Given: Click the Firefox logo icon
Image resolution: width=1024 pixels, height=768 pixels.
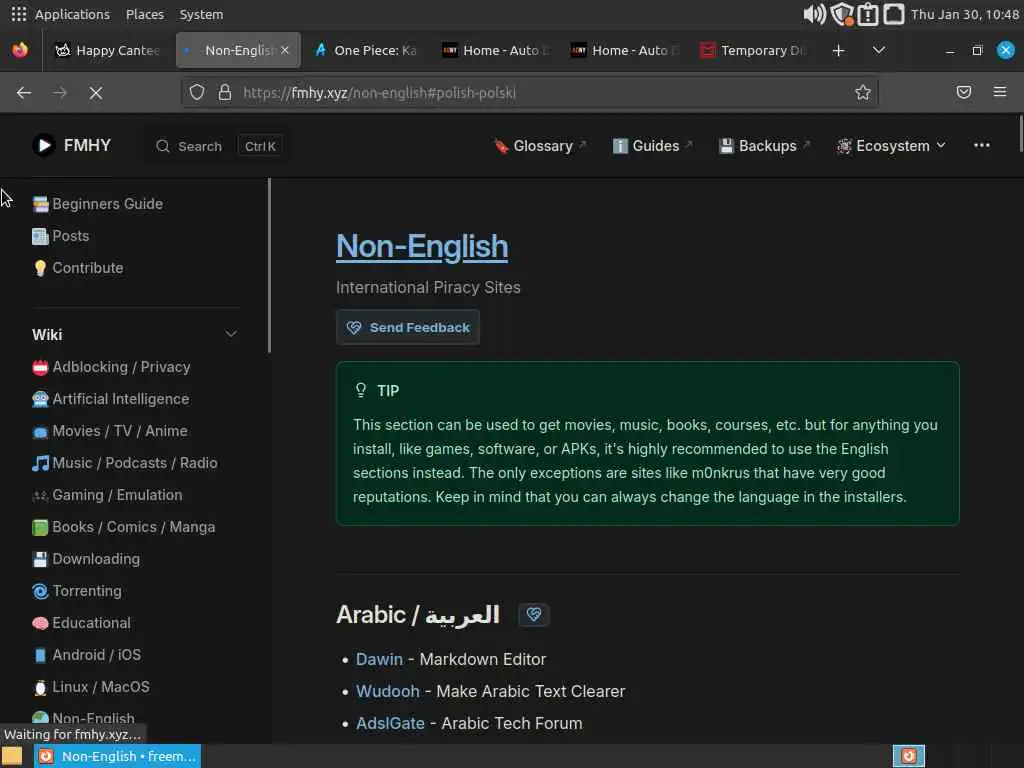Looking at the screenshot, I should (x=20, y=50).
